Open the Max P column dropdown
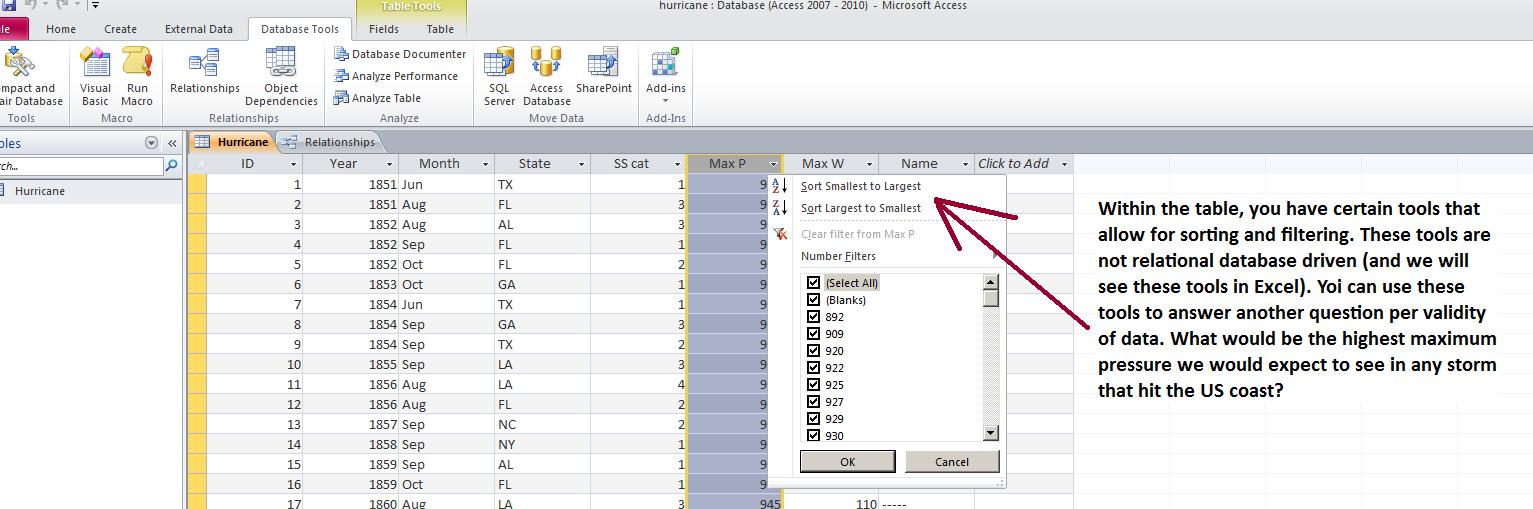 click(773, 164)
